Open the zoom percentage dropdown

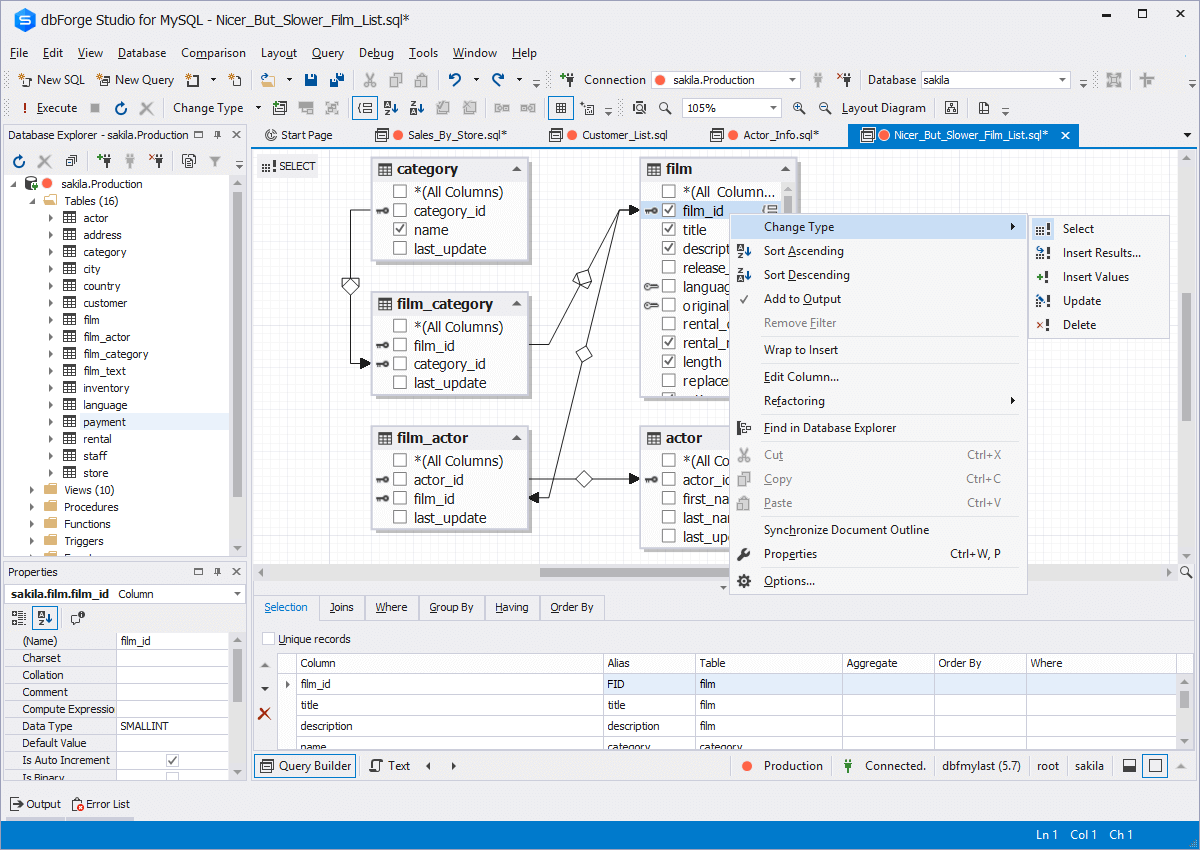pyautogui.click(x=775, y=107)
